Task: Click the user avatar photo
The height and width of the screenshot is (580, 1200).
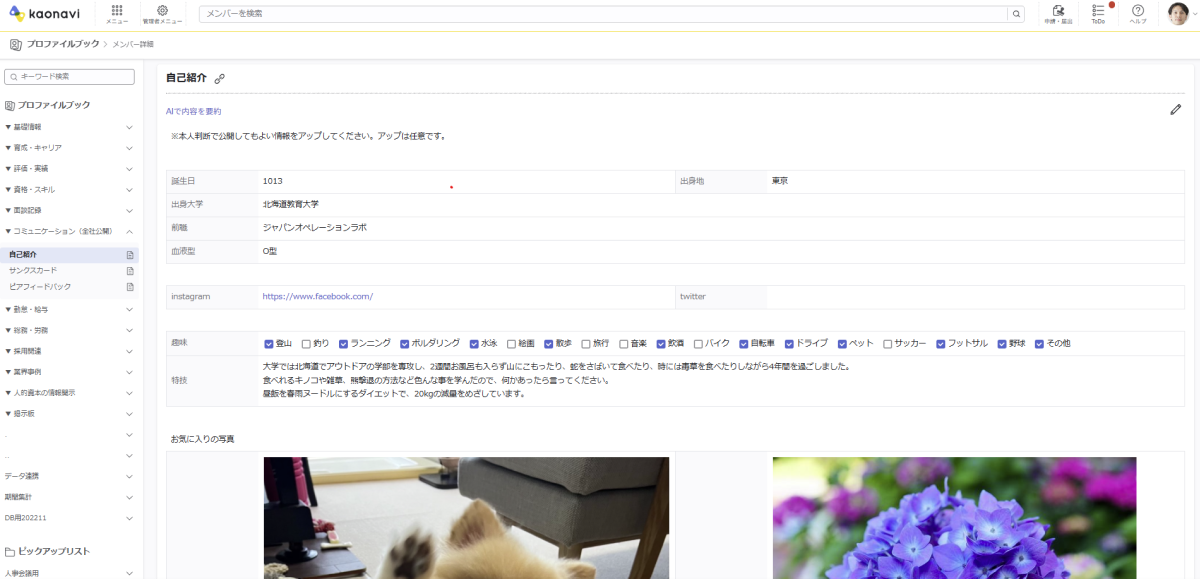Action: point(1178,14)
